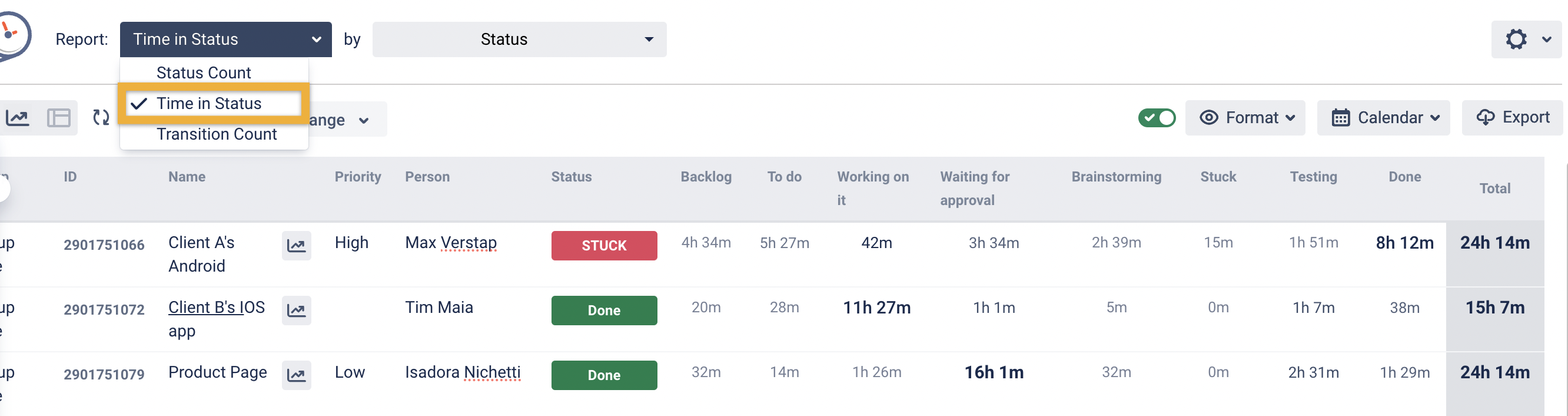Turn off the green toggle switch
This screenshot has width=1568, height=416.
point(1157,117)
